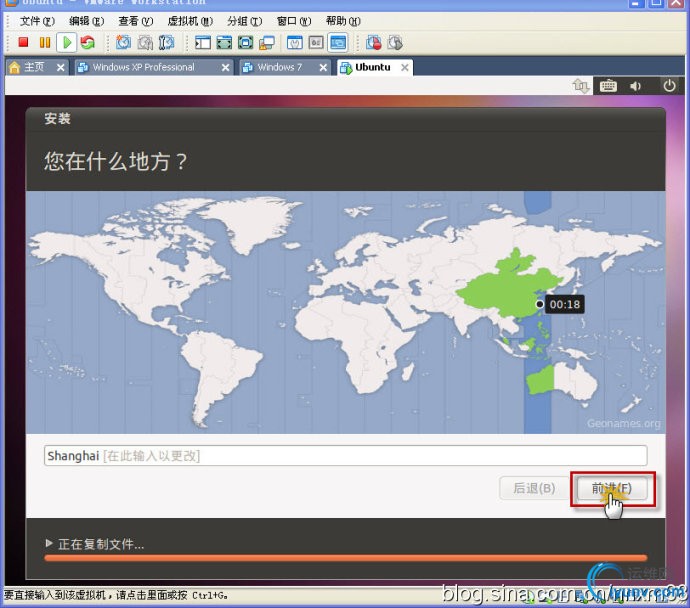The width and height of the screenshot is (690, 608).
Task: Click the Suspend (pause) toolbar icon
Action: (x=45, y=42)
